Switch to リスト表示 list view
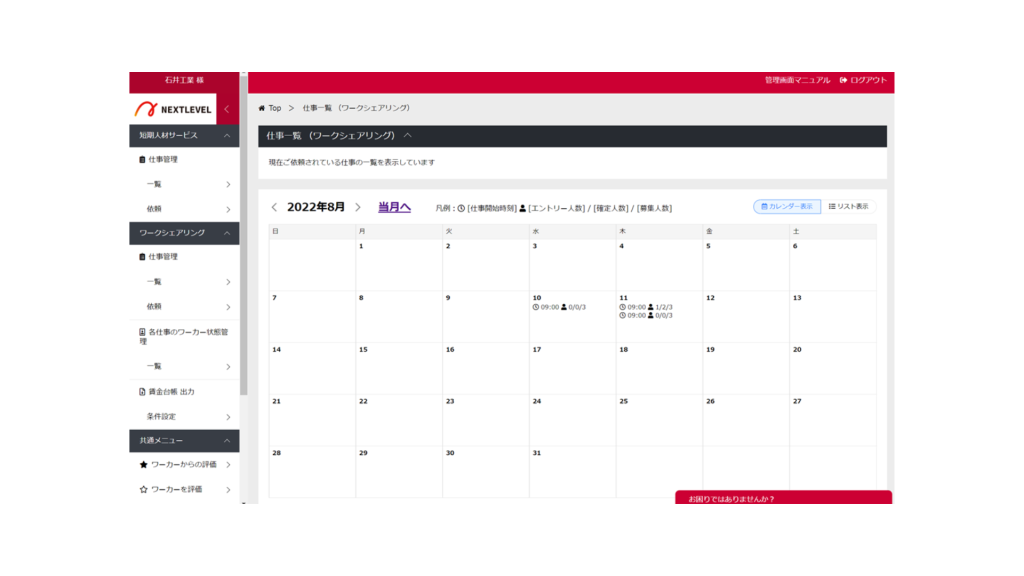 848,206
